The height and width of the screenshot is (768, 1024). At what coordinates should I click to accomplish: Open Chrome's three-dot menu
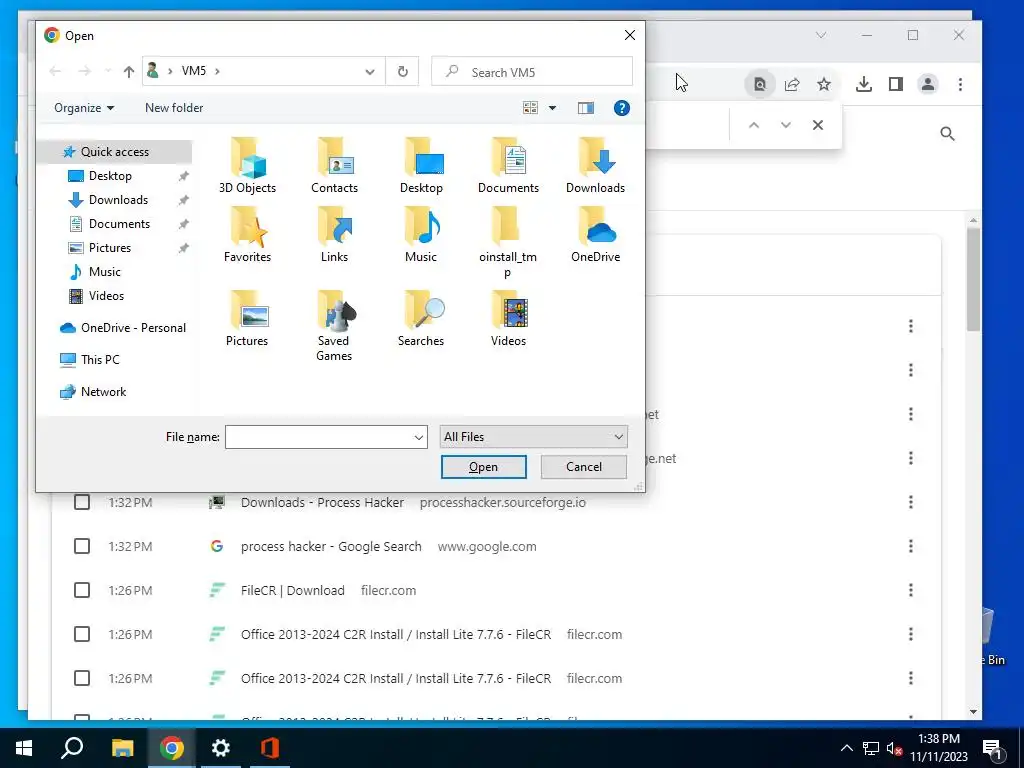click(x=960, y=84)
